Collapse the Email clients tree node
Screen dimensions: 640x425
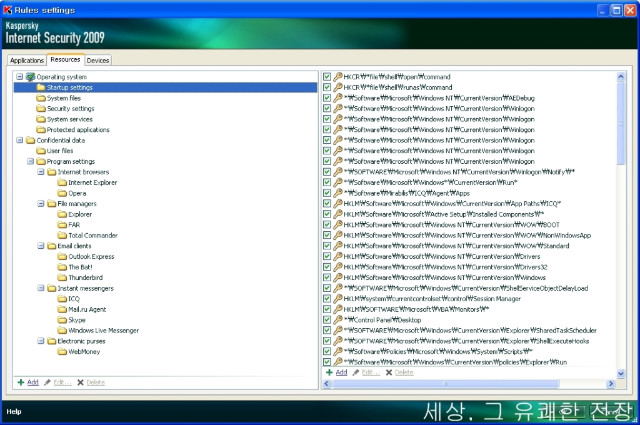coord(40,246)
